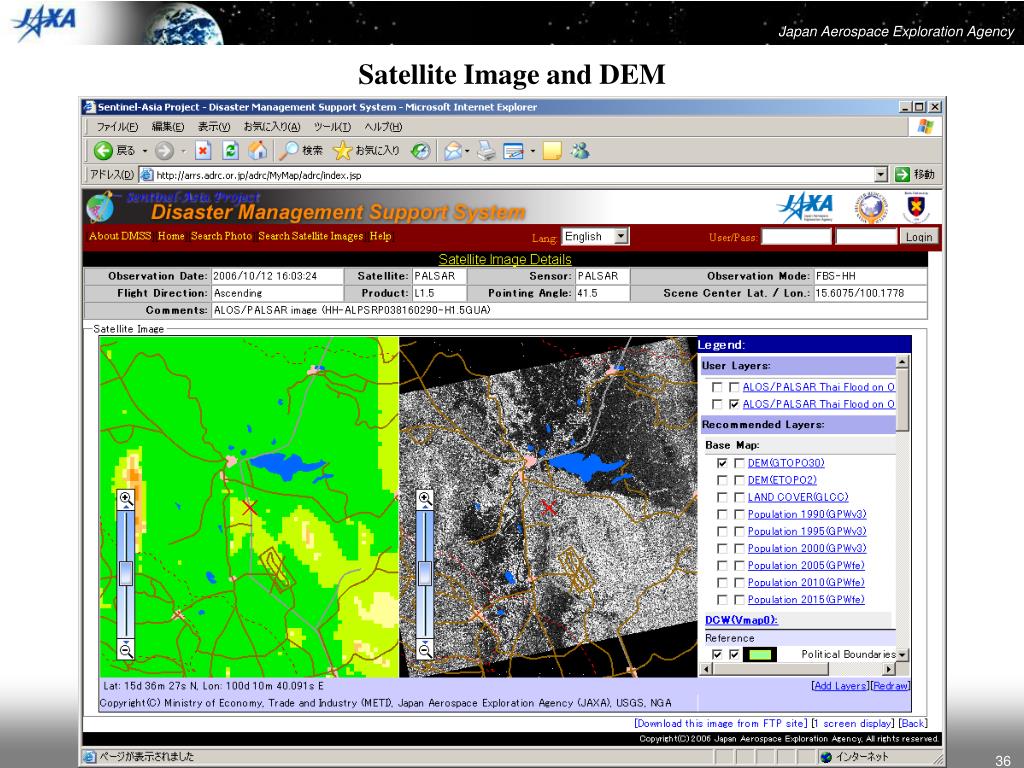Open the ファイル(F) menu

coord(117,127)
